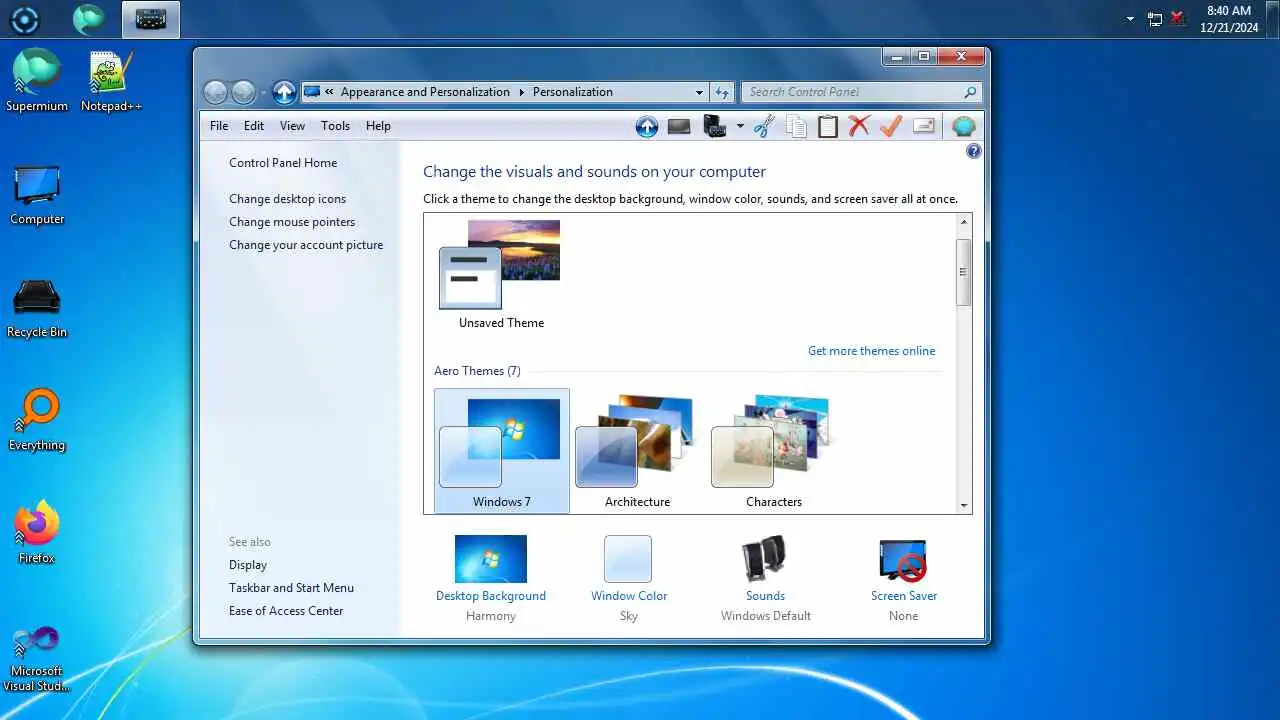Viewport: 1280px width, 720px height.
Task: Open the recent pages dropdown arrow
Action: point(263,92)
